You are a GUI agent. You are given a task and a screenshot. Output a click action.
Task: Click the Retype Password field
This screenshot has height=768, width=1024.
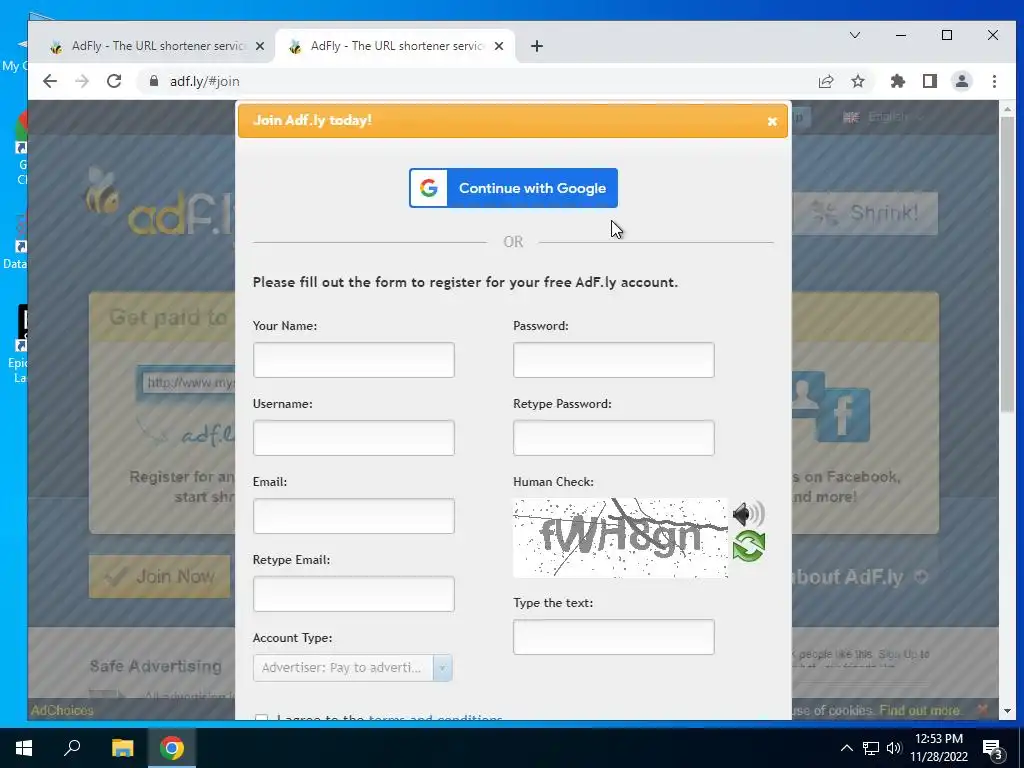614,438
